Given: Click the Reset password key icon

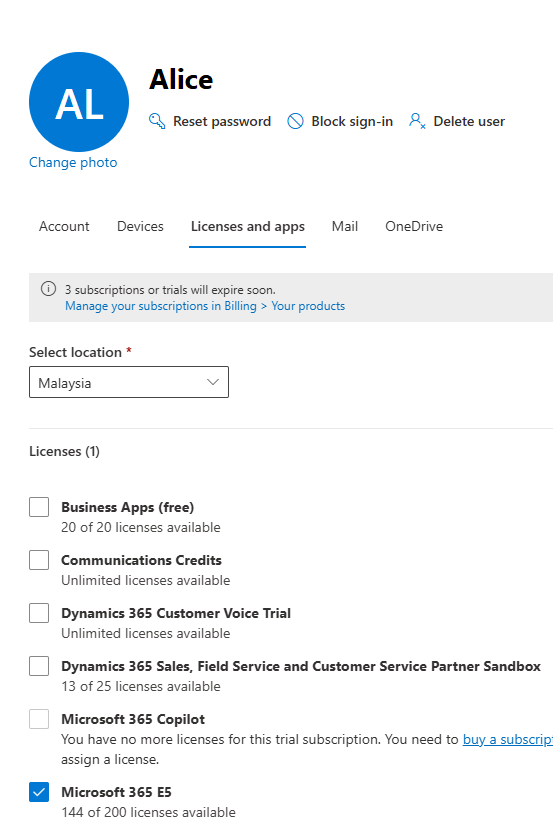Looking at the screenshot, I should (157, 121).
